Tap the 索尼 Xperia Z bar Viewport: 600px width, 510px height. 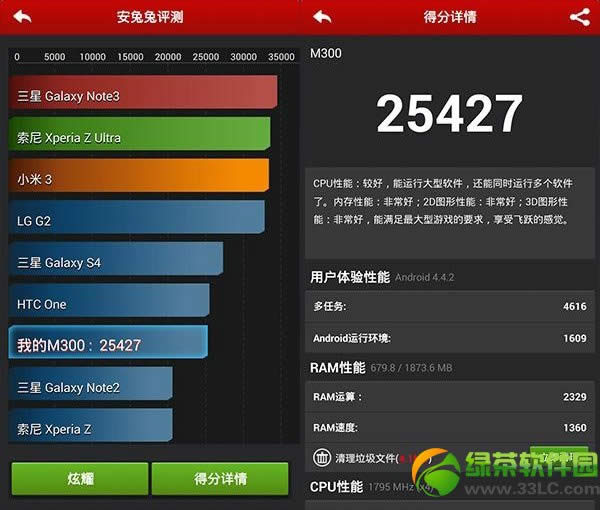click(x=91, y=426)
